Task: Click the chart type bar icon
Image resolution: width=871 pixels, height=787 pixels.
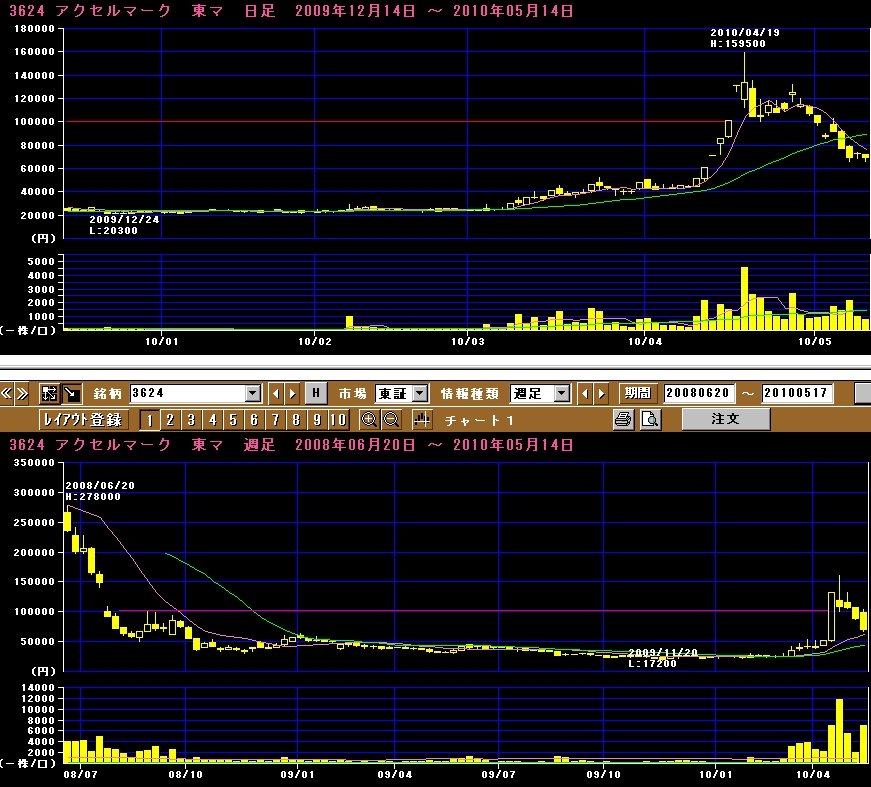Action: pyautogui.click(x=421, y=419)
